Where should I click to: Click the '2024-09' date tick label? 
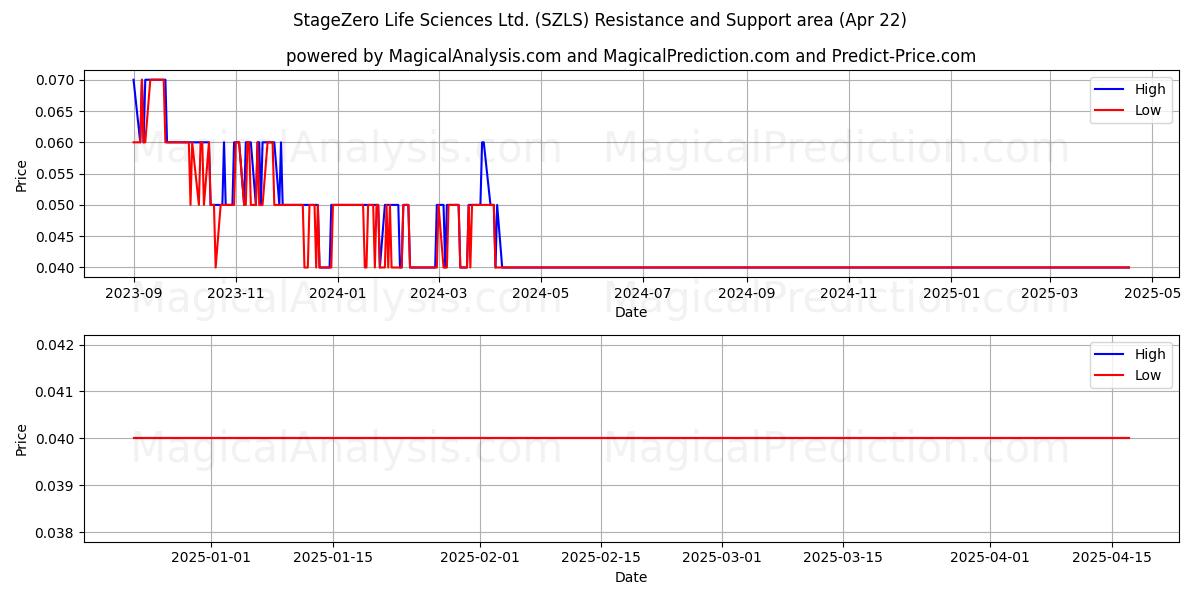[746, 293]
